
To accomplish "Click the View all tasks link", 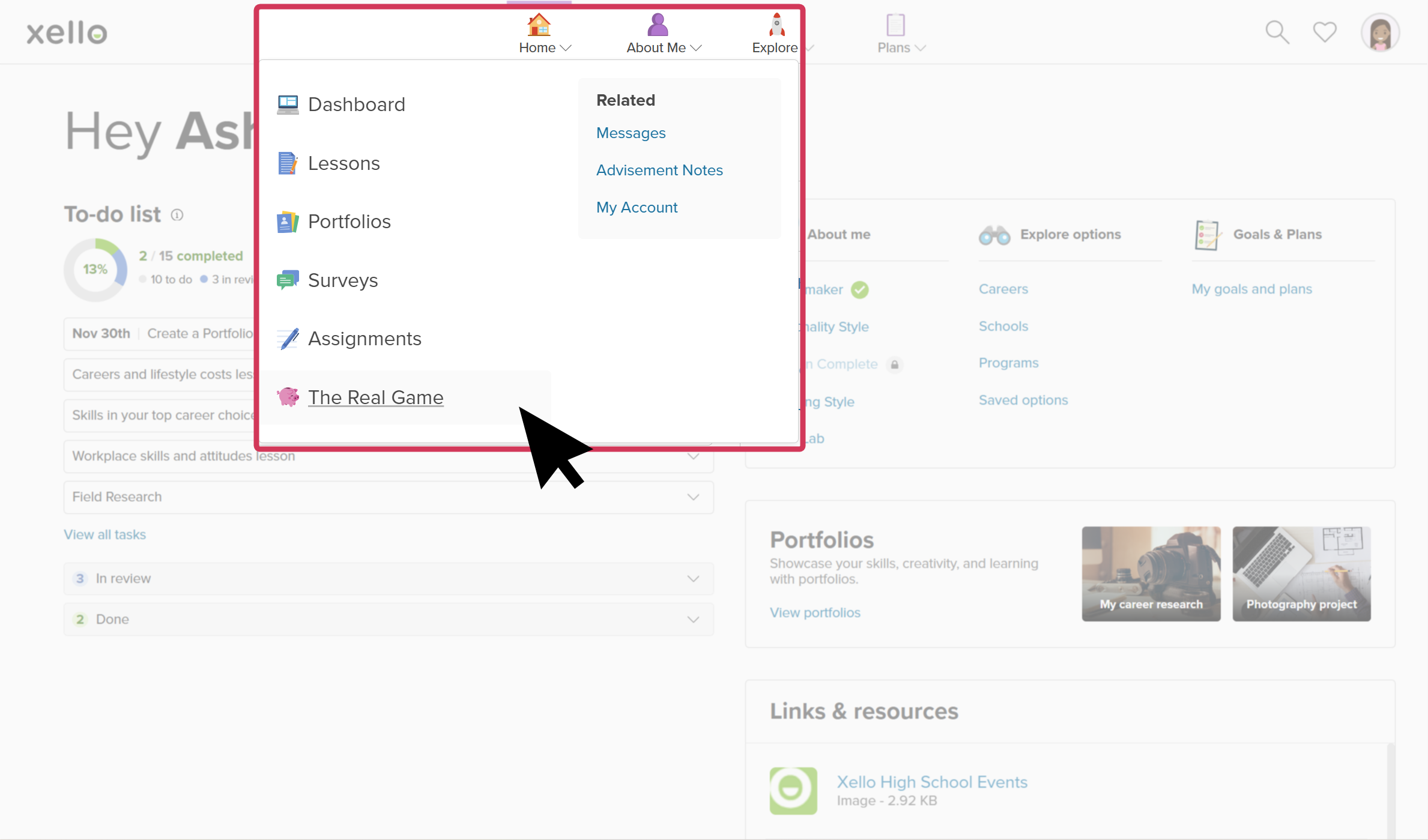I will coord(104,534).
